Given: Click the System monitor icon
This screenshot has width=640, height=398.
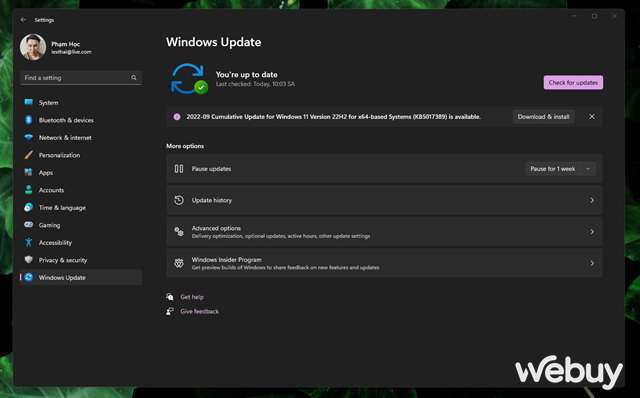Looking at the screenshot, I should [29, 102].
